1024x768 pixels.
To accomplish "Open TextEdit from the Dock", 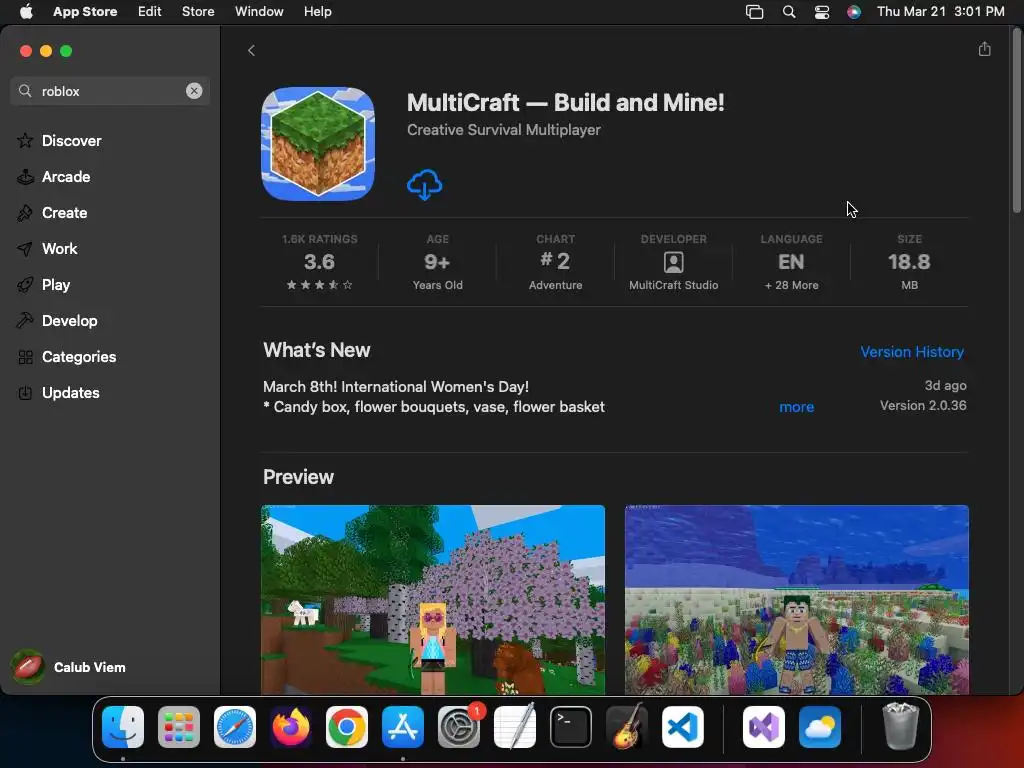I will coord(515,726).
